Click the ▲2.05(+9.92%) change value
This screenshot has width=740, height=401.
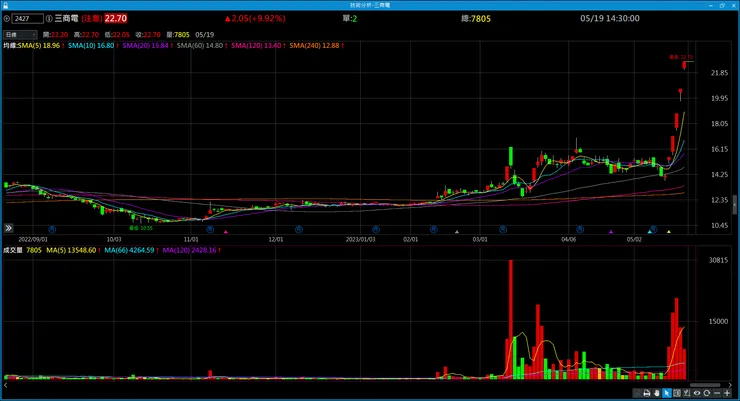tap(255, 18)
